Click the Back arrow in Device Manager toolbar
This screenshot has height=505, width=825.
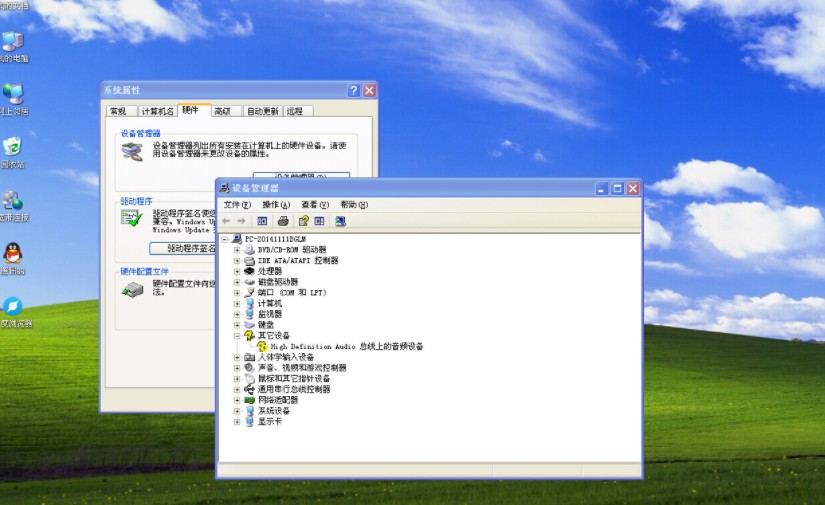(x=227, y=221)
